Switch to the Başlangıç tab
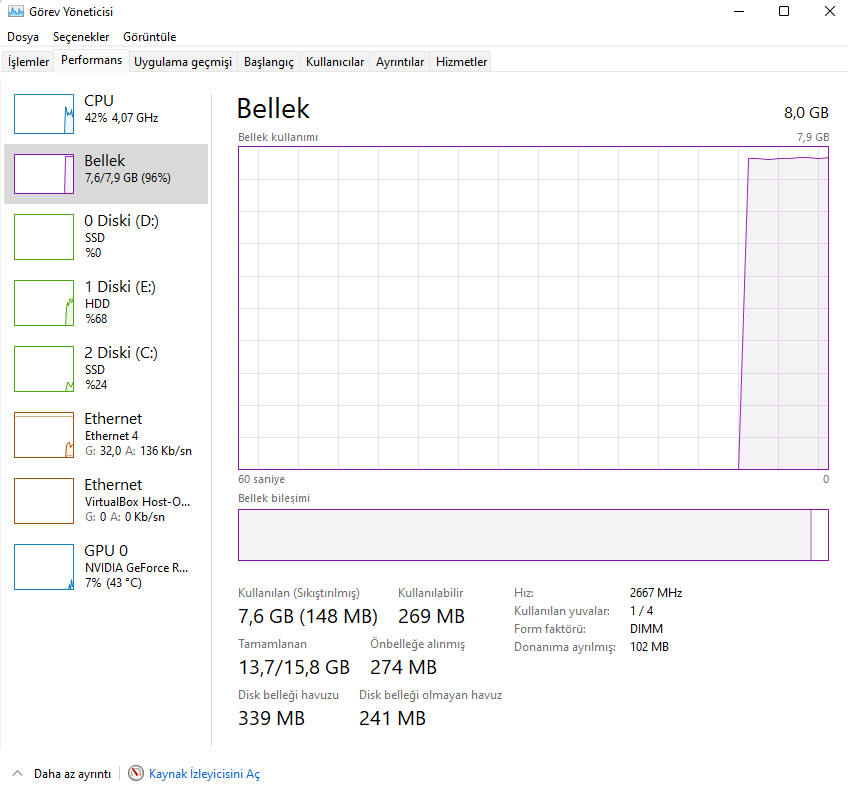 [269, 62]
